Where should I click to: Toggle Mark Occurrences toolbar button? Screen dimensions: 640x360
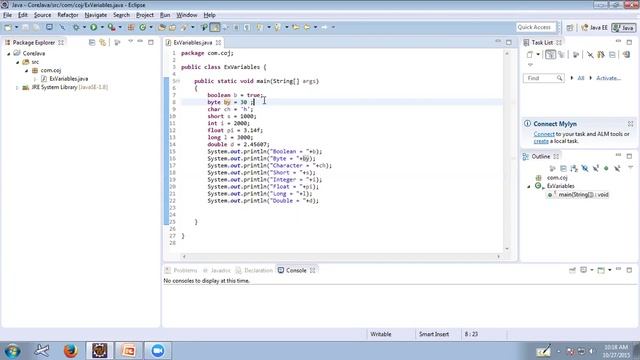point(215,27)
